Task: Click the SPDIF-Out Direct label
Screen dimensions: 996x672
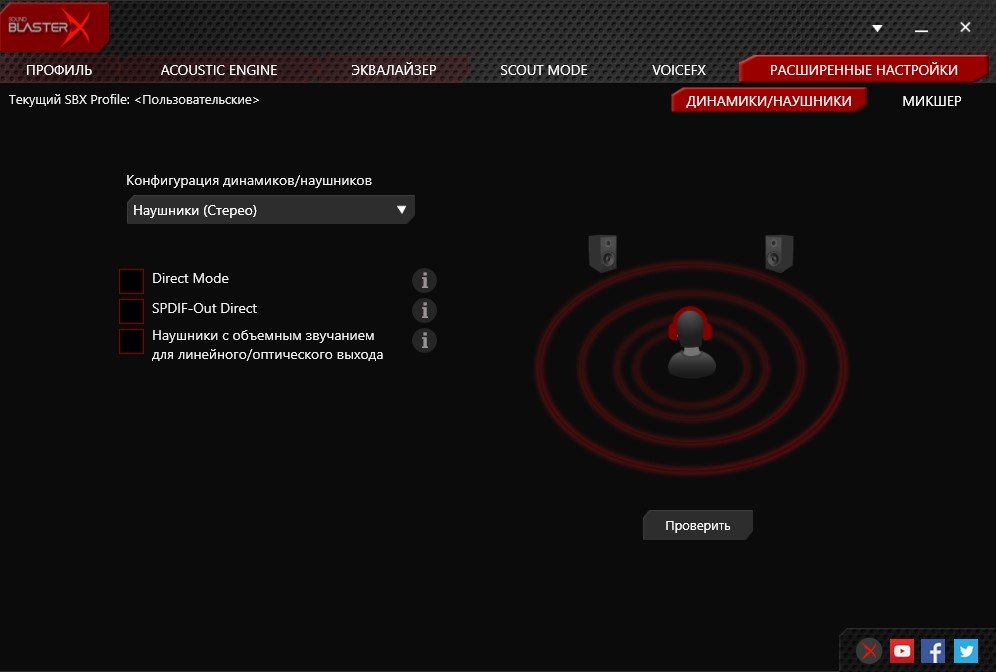Action: coord(204,308)
